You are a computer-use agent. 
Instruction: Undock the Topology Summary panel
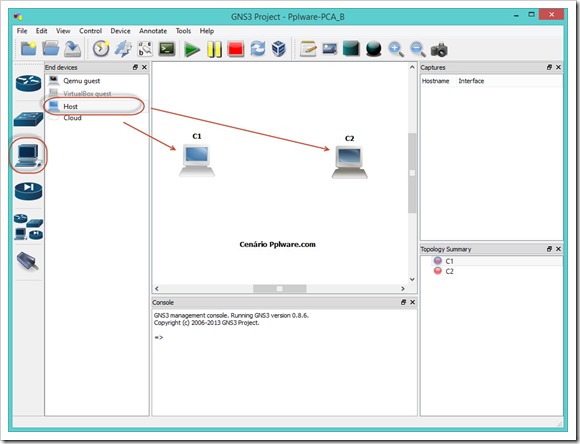tap(549, 249)
